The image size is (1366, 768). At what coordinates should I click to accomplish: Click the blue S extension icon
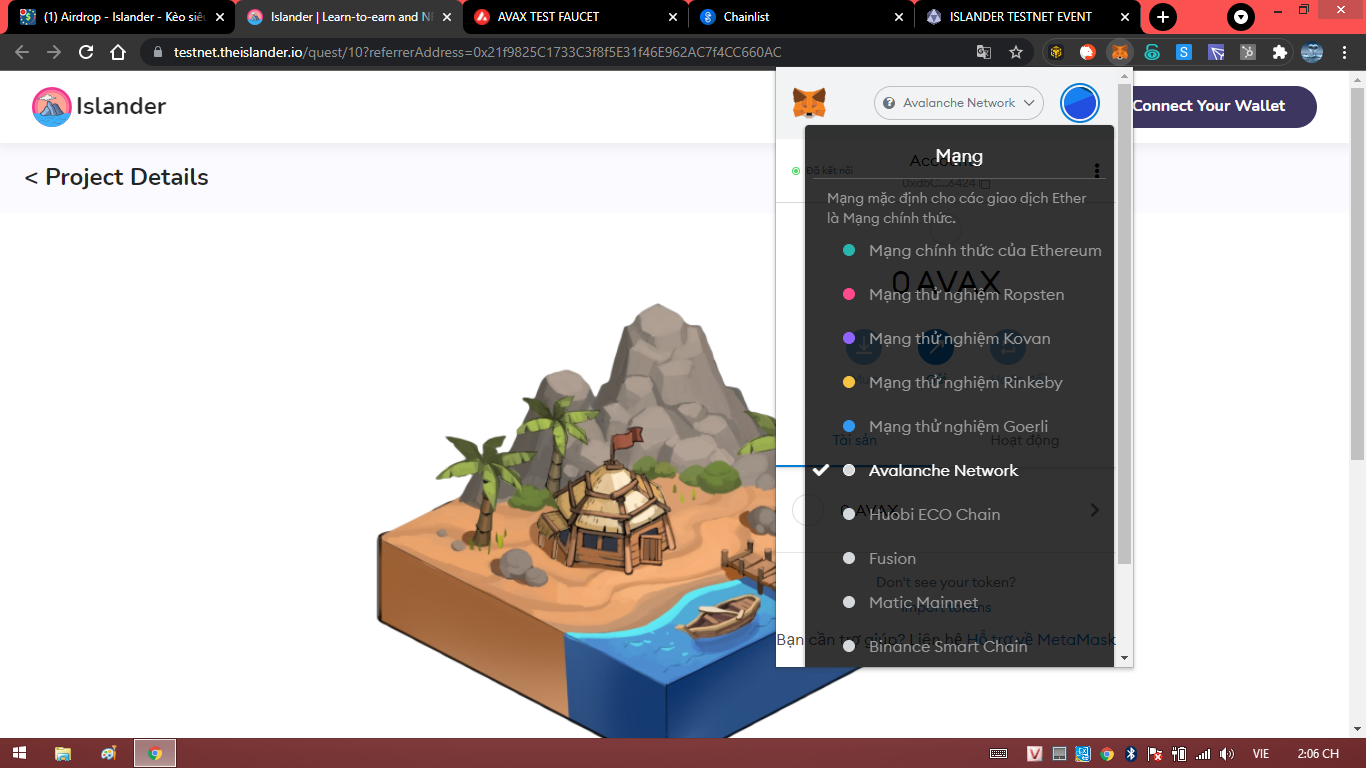point(1184,52)
